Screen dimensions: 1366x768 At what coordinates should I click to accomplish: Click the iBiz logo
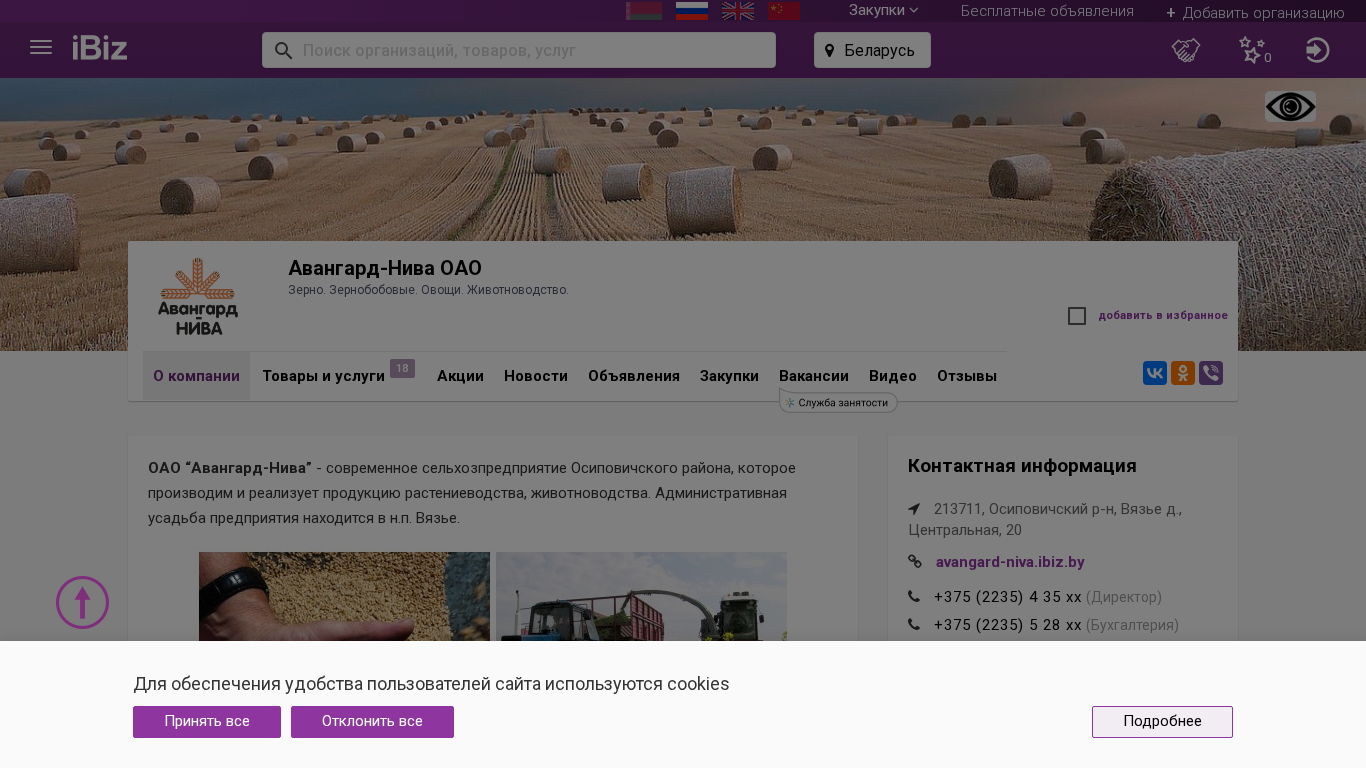pyautogui.click(x=100, y=48)
